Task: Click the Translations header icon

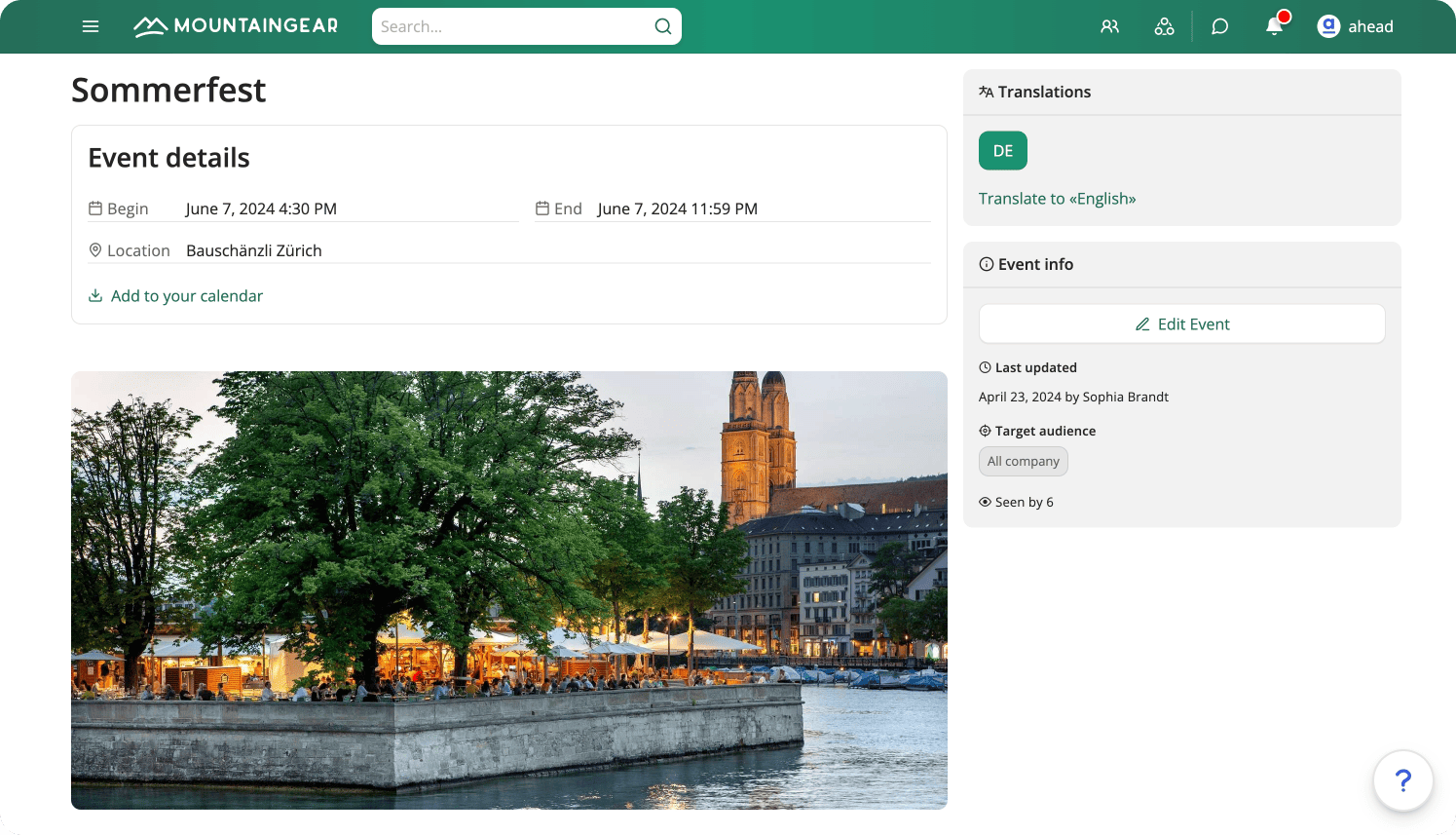Action: (x=987, y=92)
